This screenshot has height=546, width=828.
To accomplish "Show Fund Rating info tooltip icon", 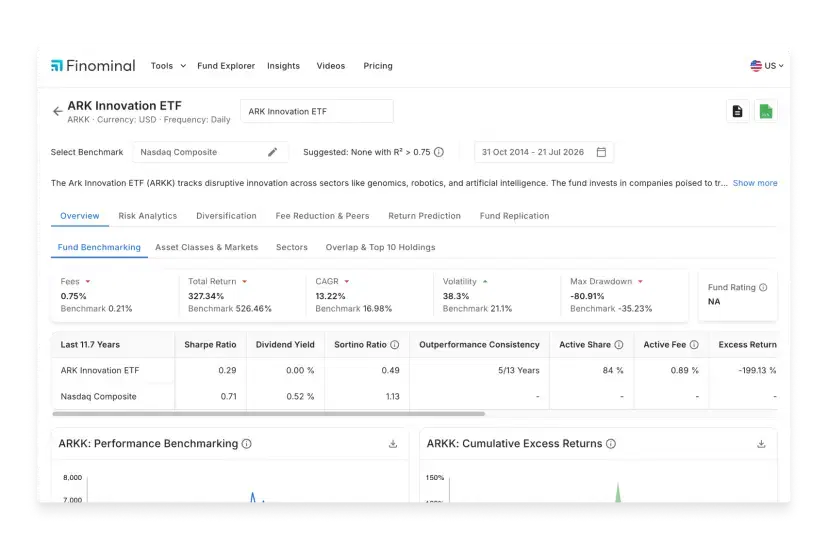I will [x=763, y=287].
